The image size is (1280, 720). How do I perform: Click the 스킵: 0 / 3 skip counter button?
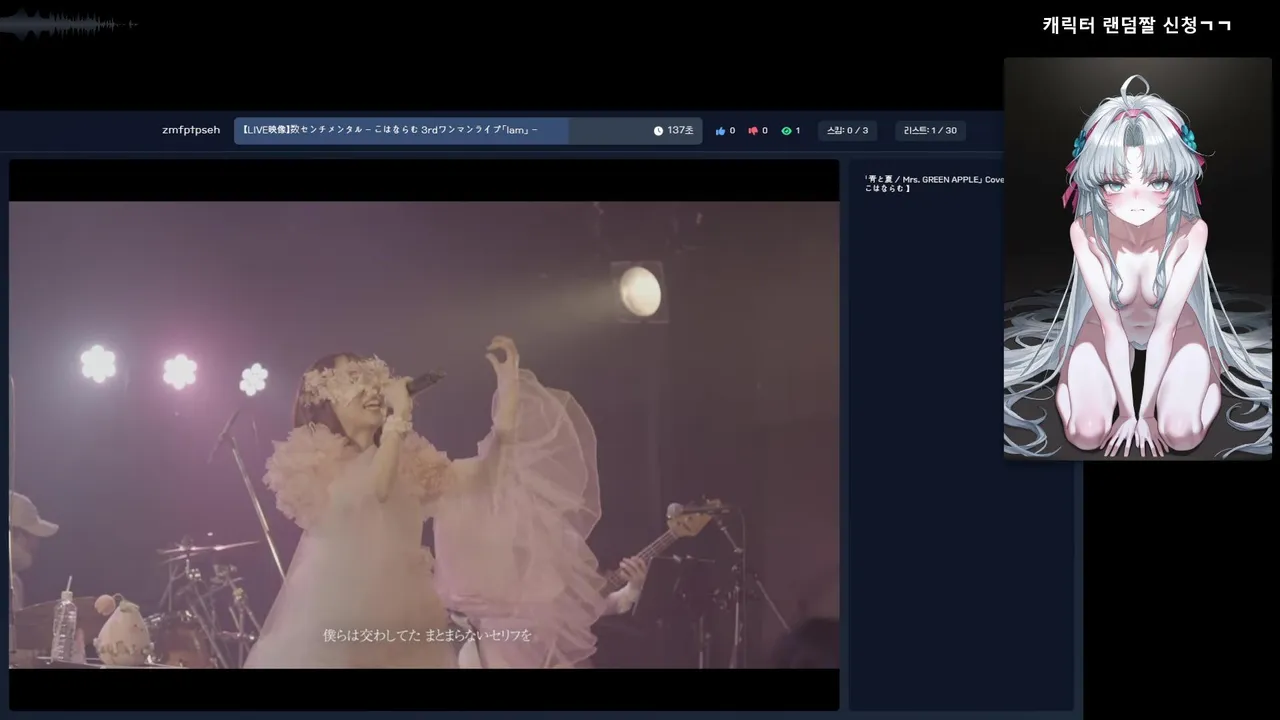click(x=847, y=131)
